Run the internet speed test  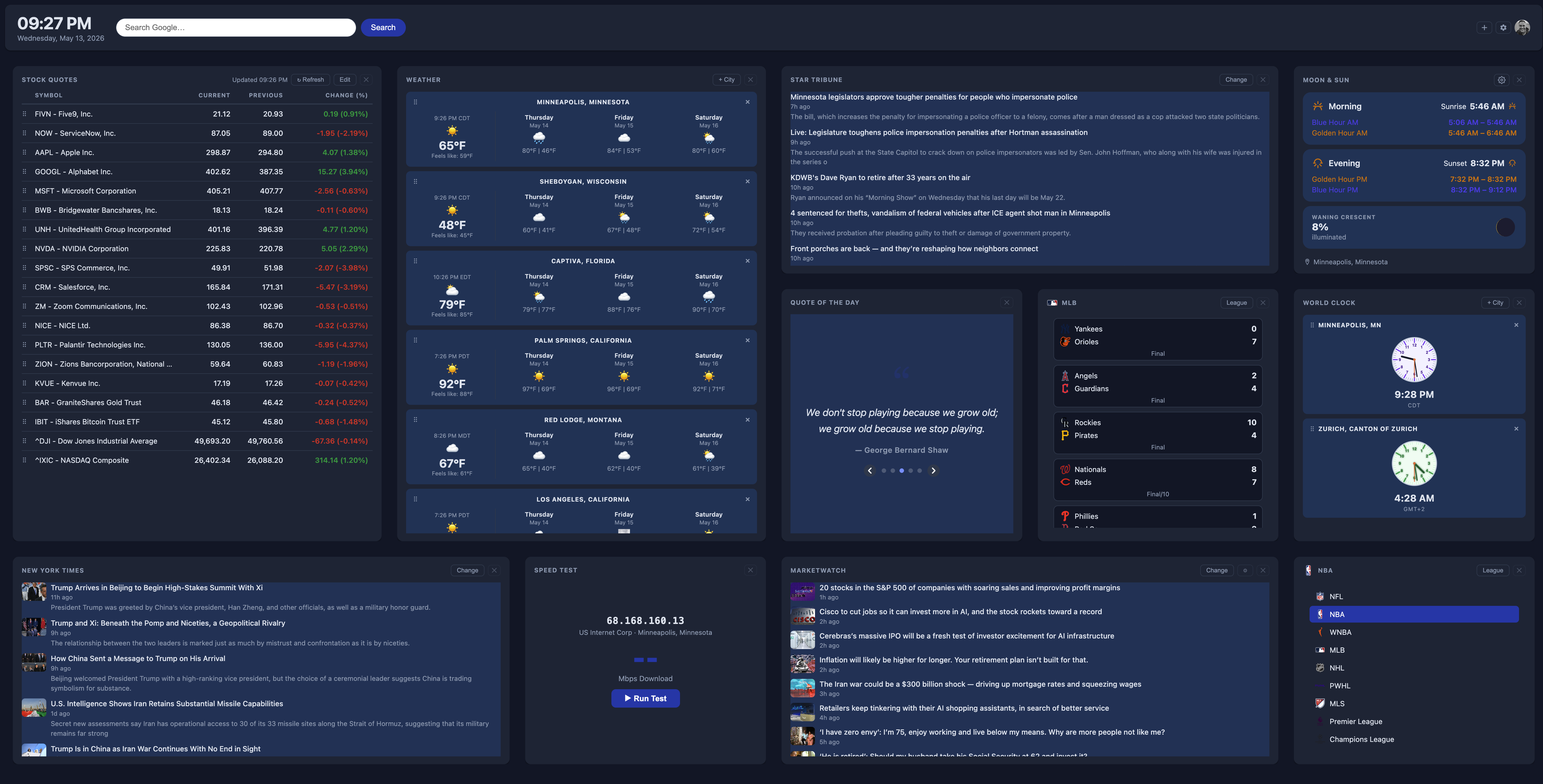tap(645, 698)
